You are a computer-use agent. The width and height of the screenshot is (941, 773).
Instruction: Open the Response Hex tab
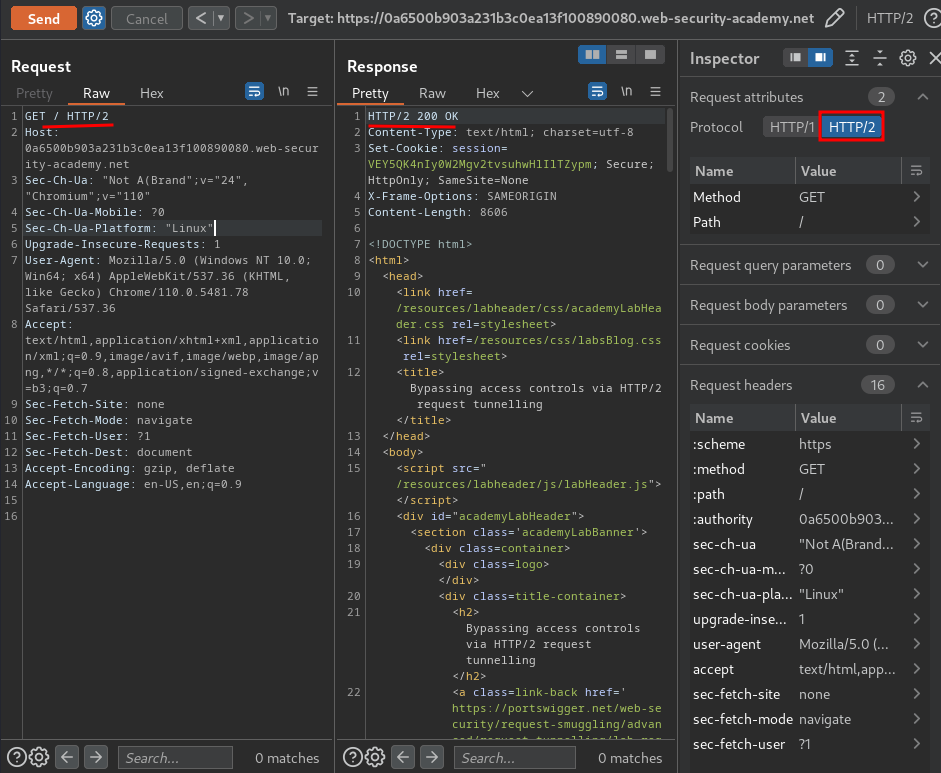pyautogui.click(x=487, y=93)
